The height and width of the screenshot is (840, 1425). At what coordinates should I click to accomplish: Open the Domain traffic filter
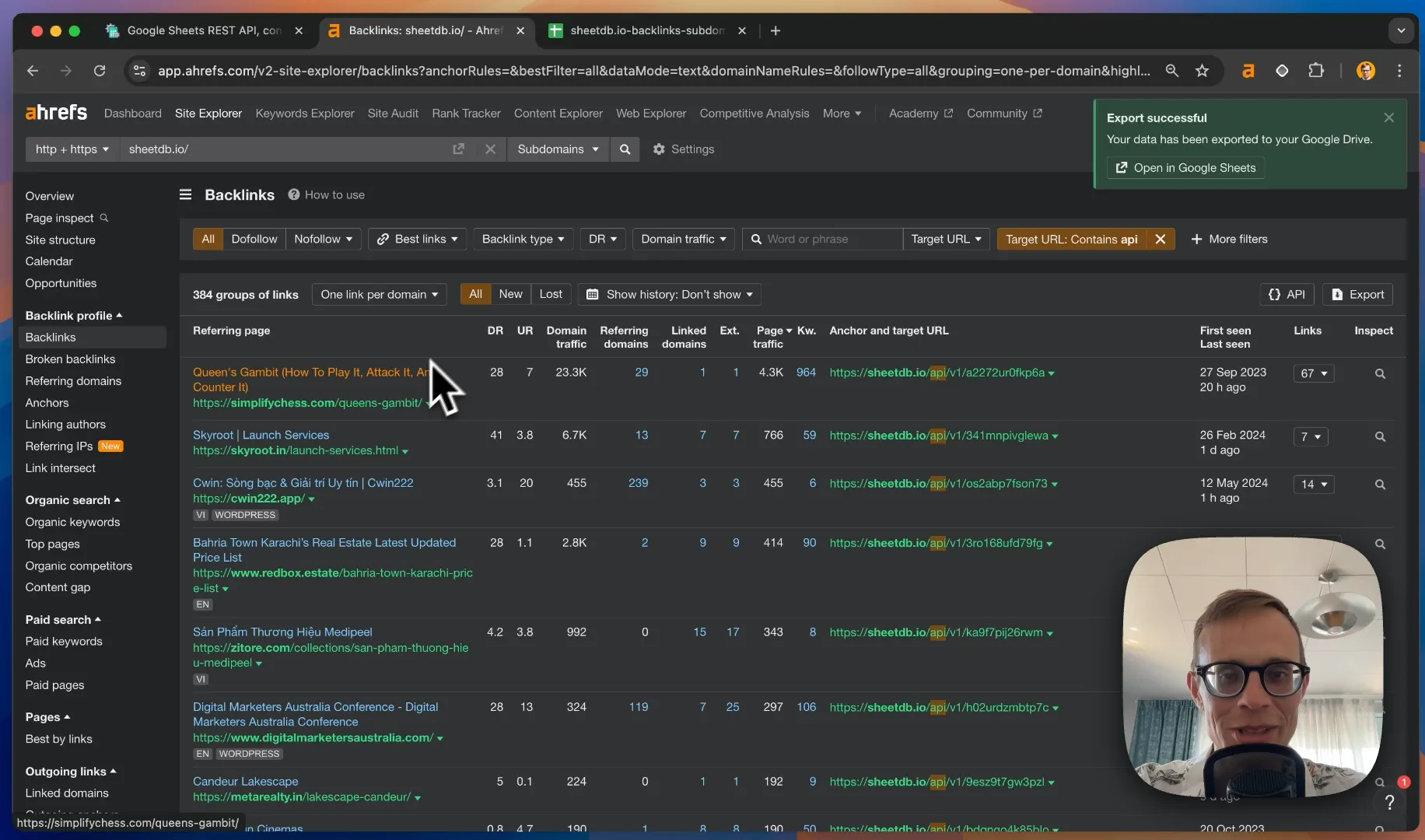683,239
